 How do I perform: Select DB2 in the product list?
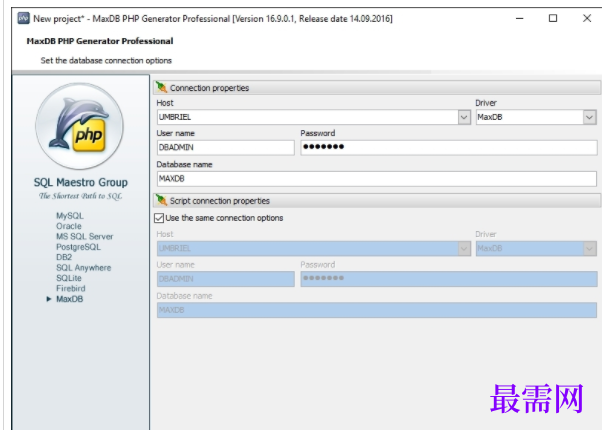(x=64, y=257)
